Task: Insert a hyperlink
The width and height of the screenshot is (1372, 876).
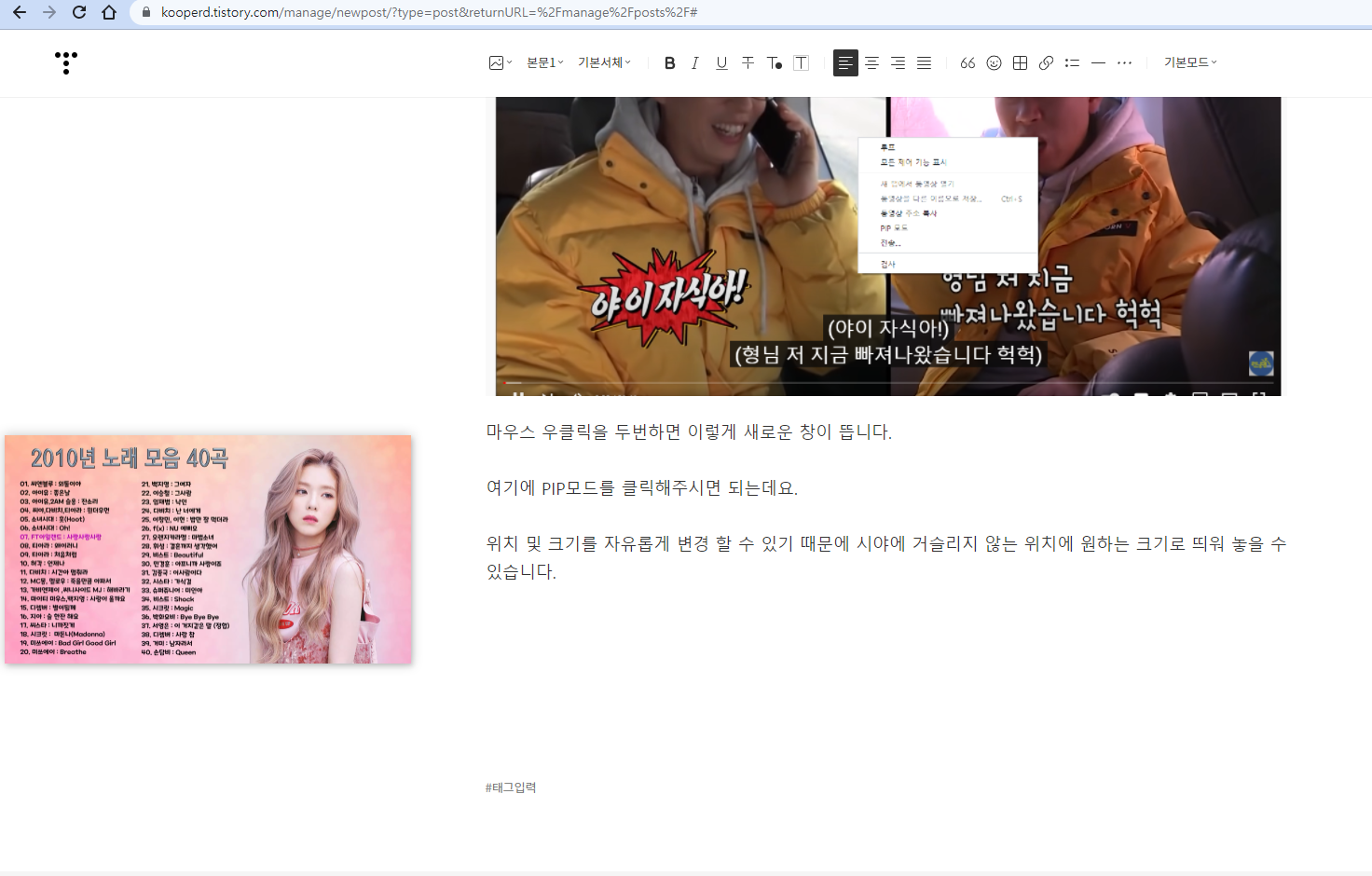Action: (1046, 62)
